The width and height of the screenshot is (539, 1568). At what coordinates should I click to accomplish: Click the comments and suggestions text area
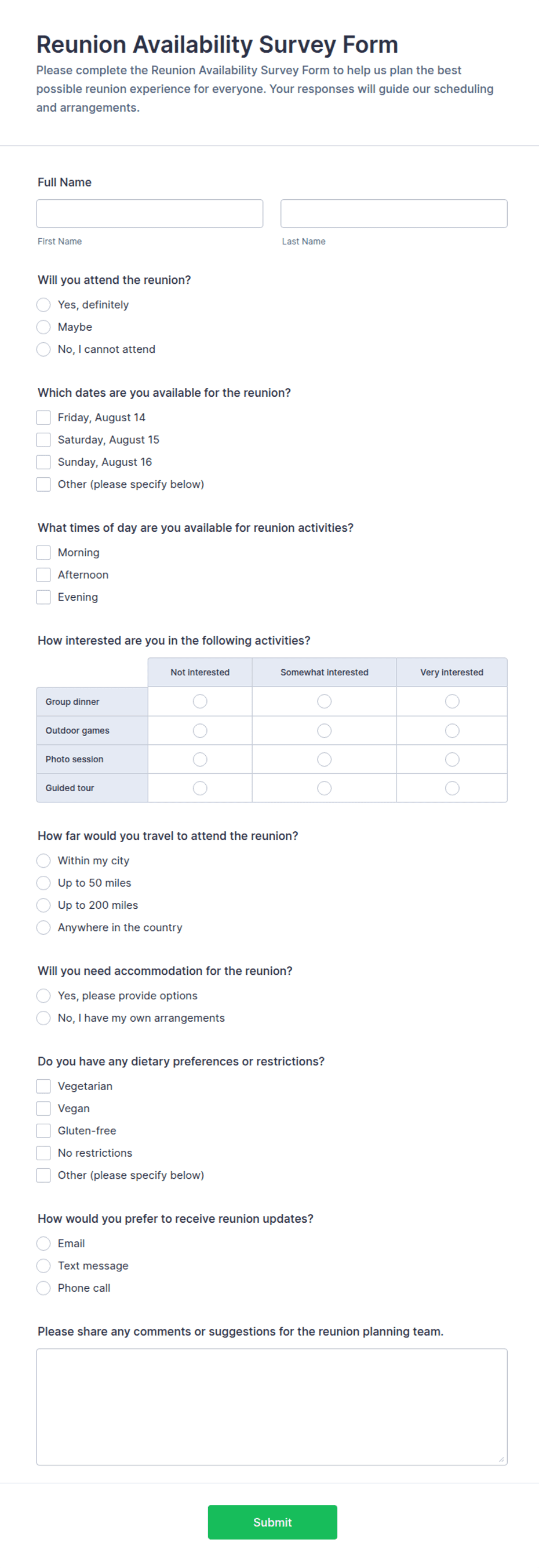pyautogui.click(x=272, y=1407)
